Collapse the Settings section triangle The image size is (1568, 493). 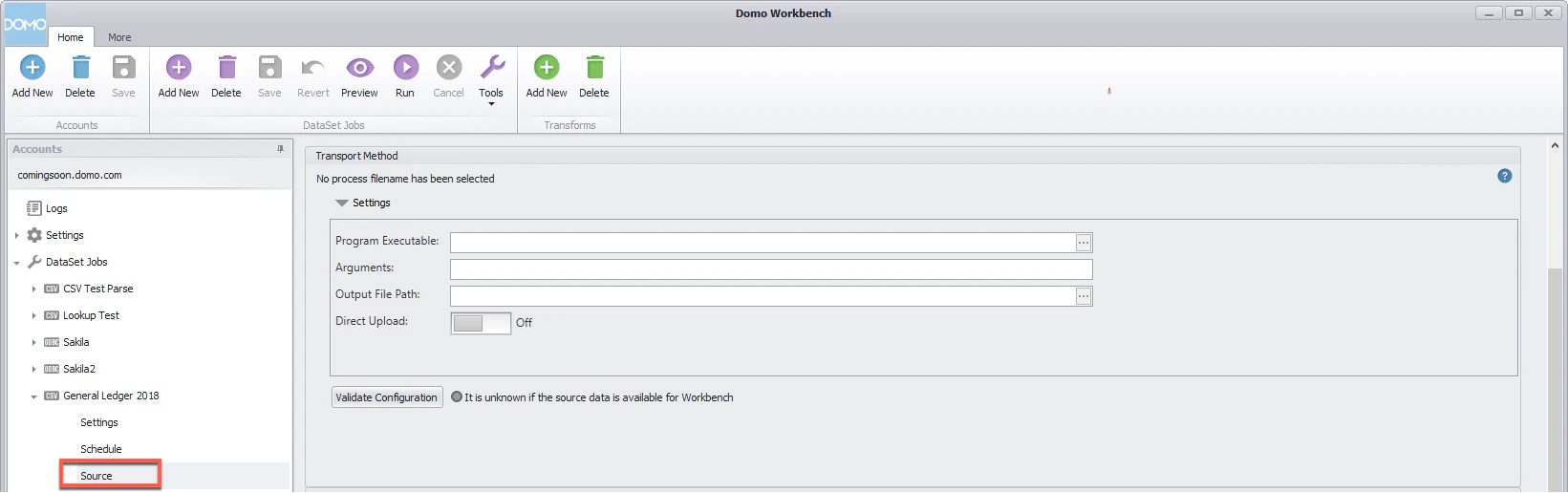click(x=342, y=203)
